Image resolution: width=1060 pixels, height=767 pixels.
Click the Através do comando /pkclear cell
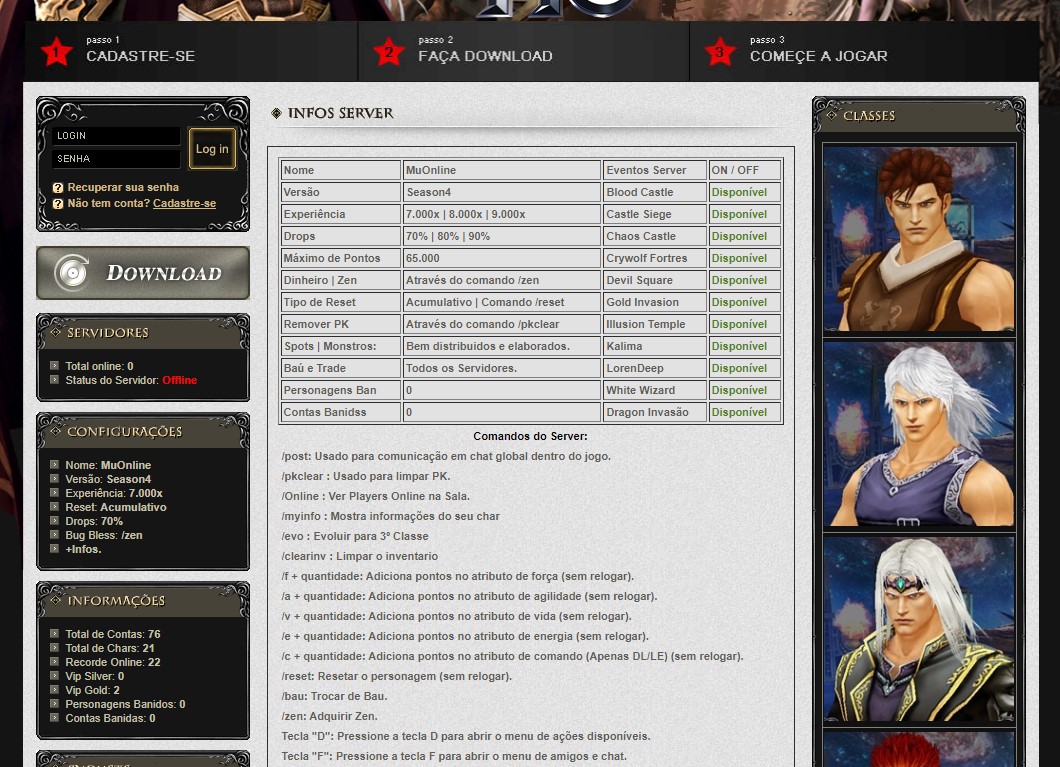point(502,324)
